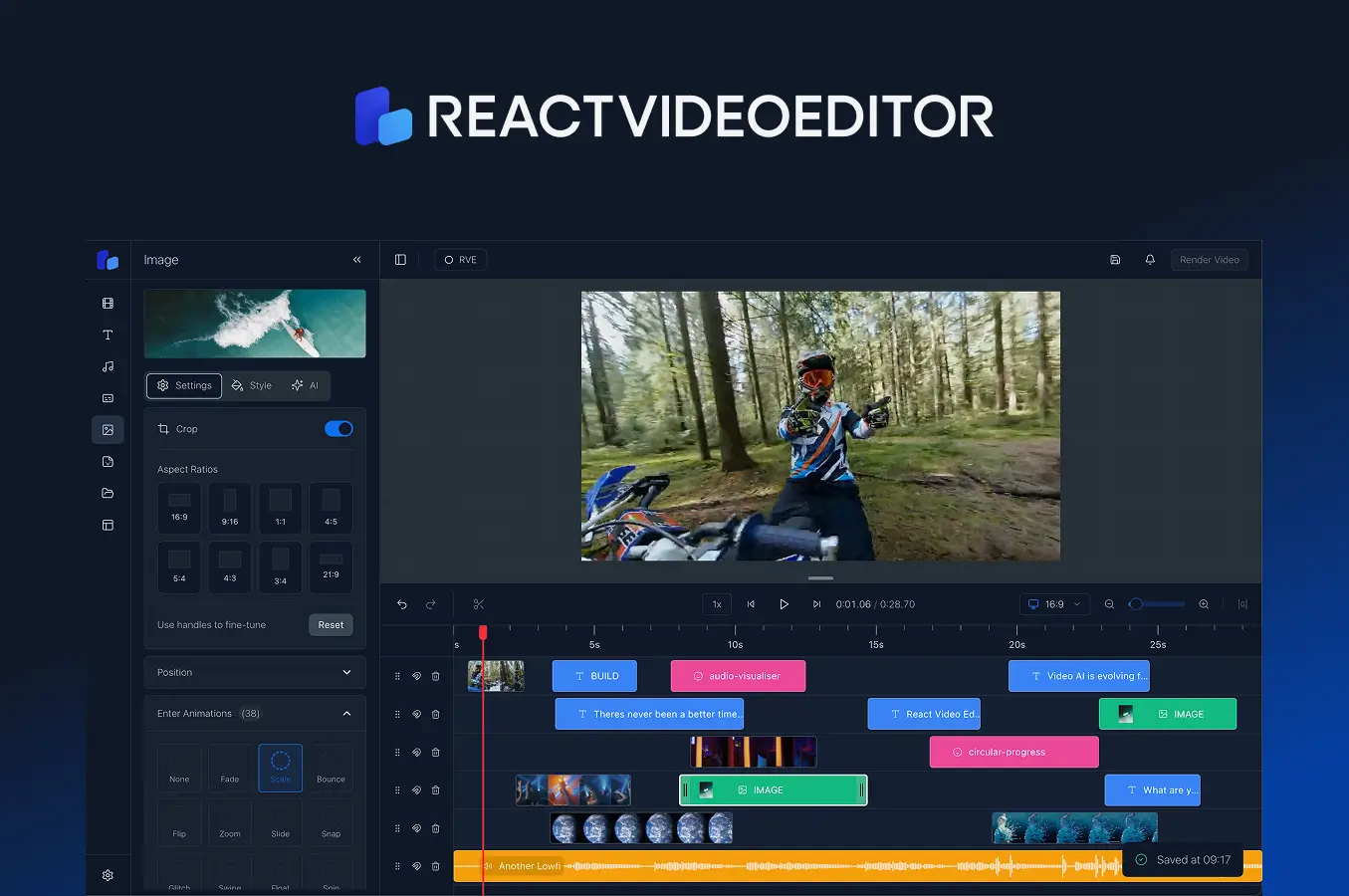Click the preview resize handle below the video
This screenshot has height=896, width=1349.
[x=820, y=578]
